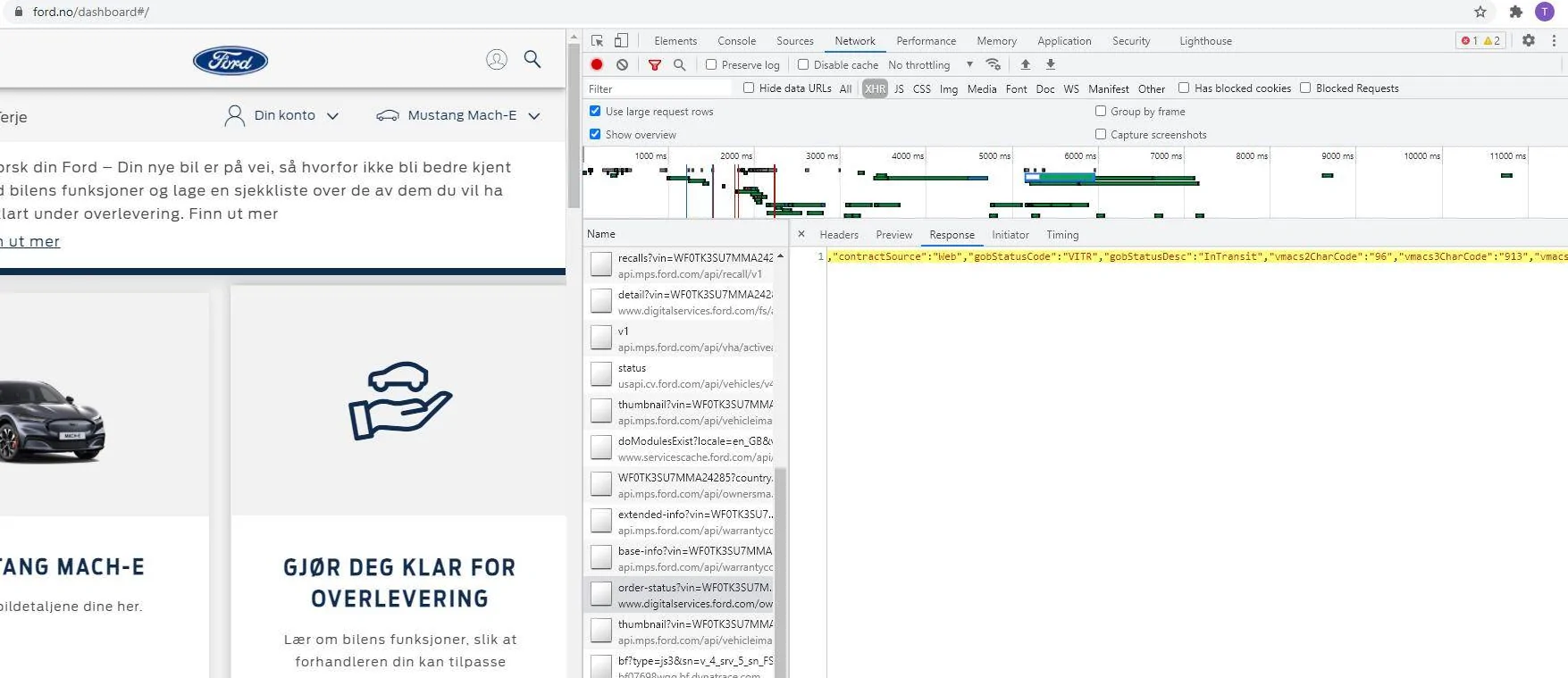Switch to the Elements panel

point(675,40)
